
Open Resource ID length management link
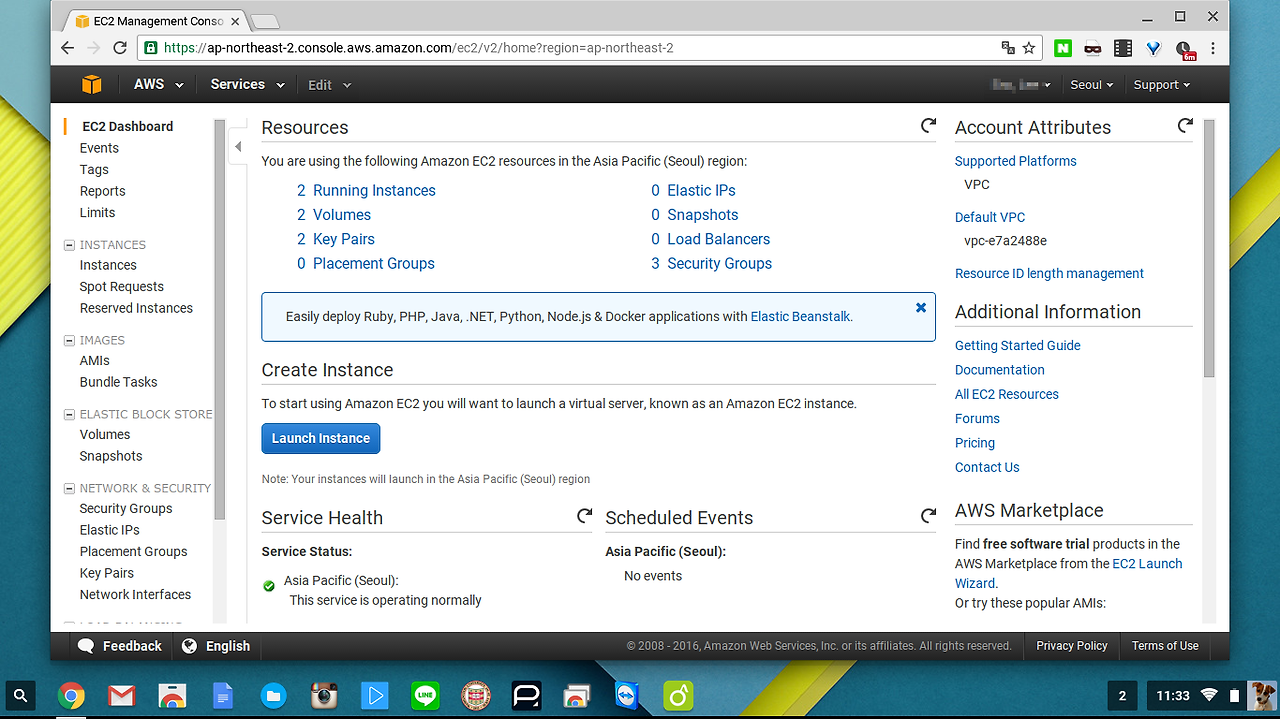(1049, 274)
